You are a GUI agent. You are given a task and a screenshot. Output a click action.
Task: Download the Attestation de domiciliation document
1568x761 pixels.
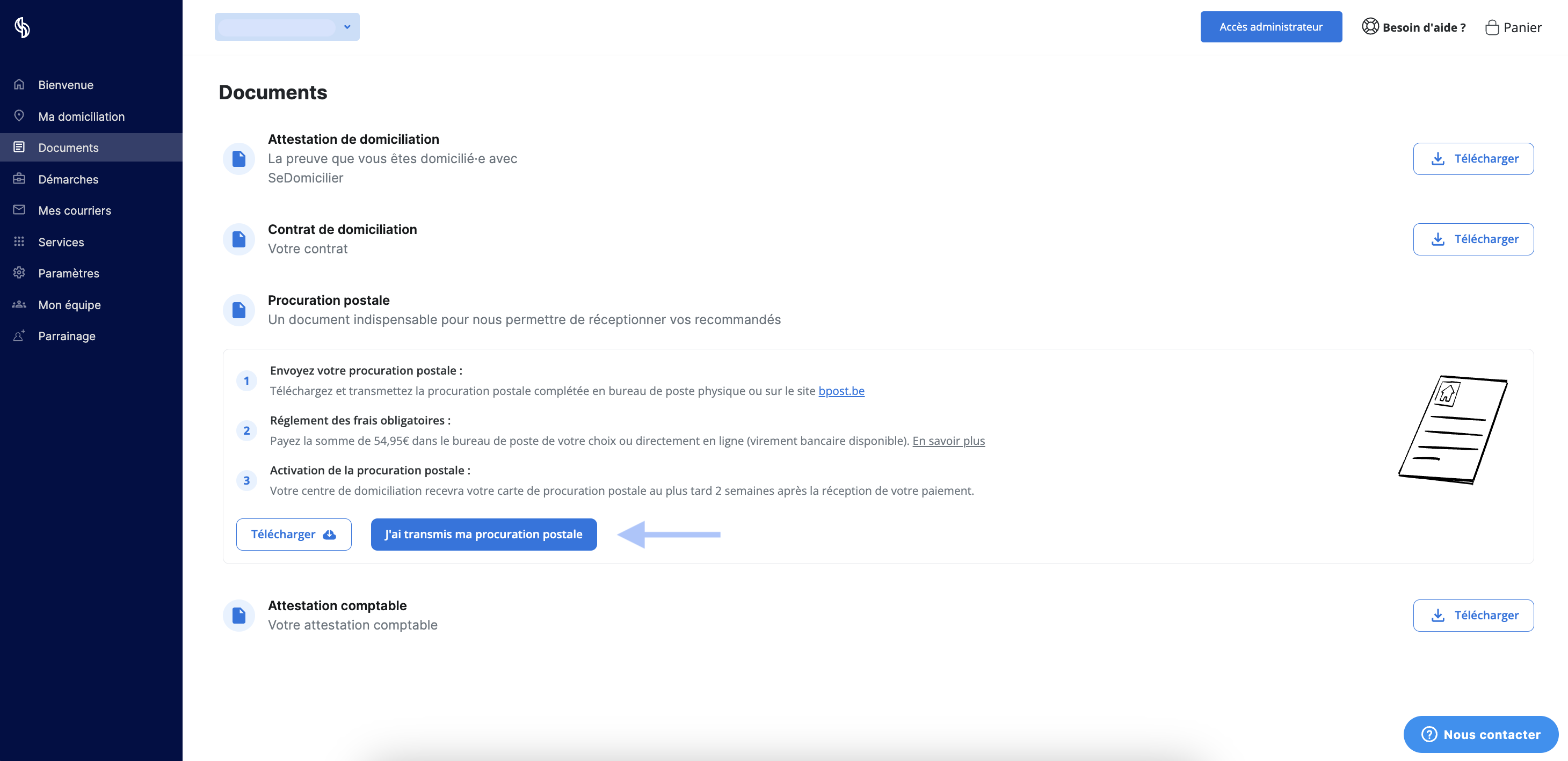point(1473,159)
